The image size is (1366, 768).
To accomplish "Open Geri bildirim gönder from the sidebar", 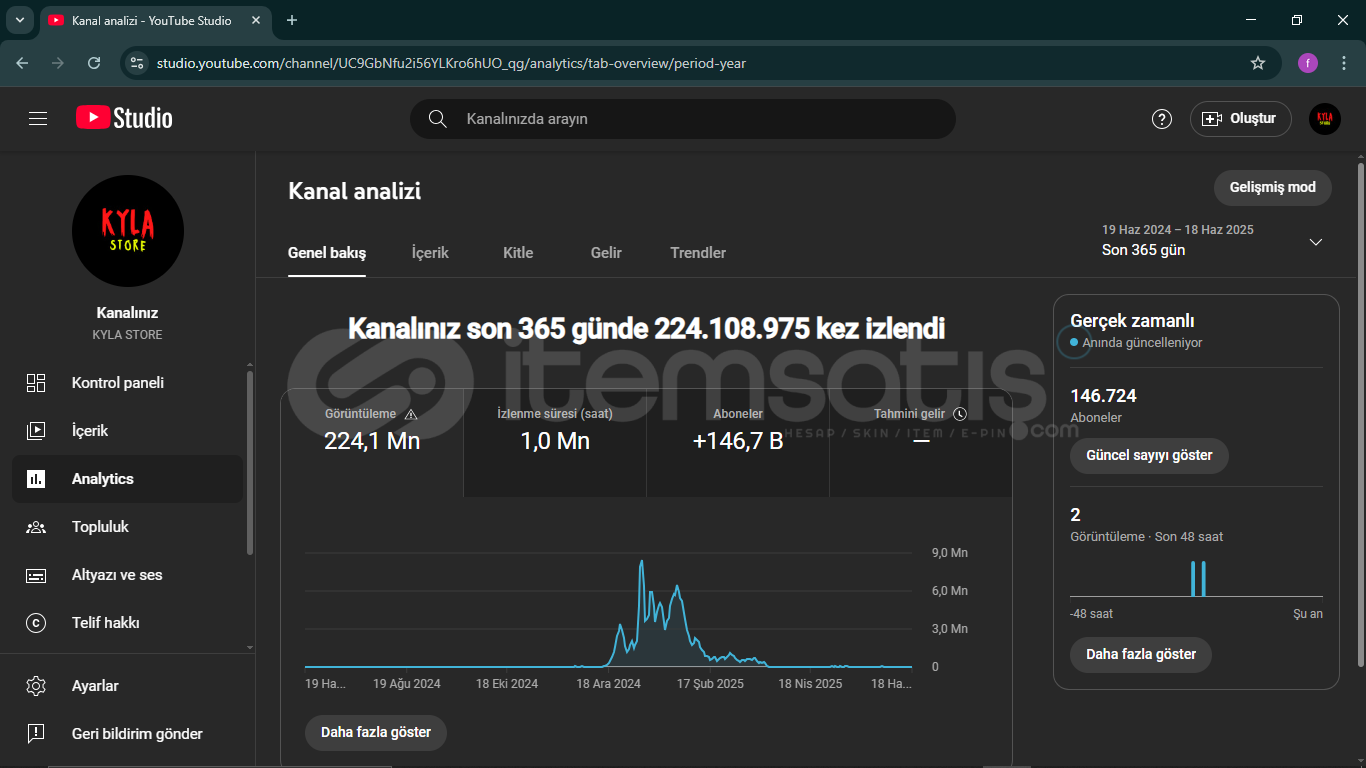I will coord(128,734).
